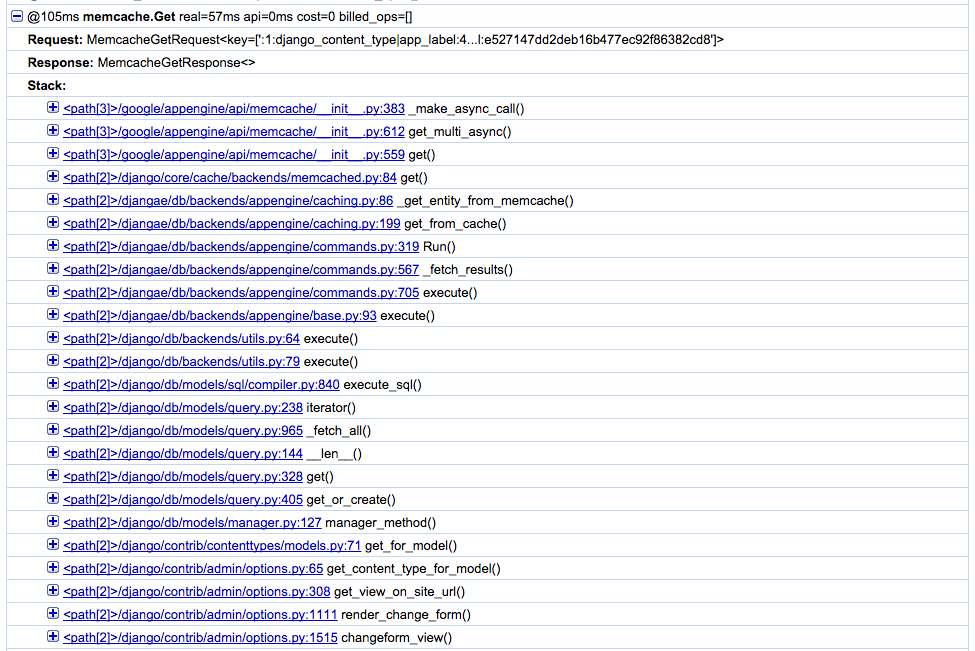Expand the execute_sql() stack frame

pyautogui.click(x=53, y=384)
